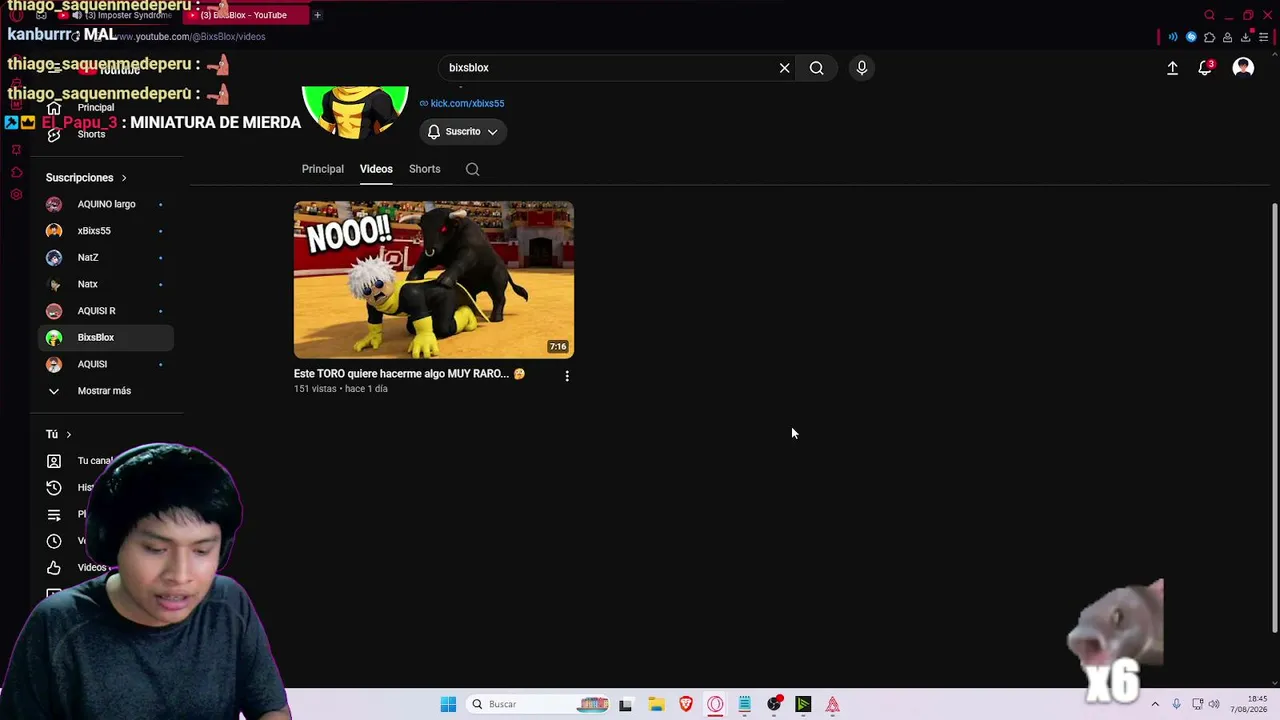
Task: Show hidden system tray icons
Action: (1155, 704)
